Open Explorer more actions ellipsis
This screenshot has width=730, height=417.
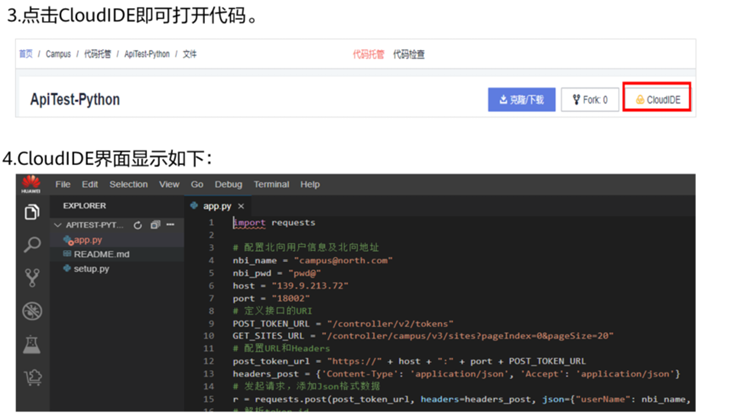tap(171, 226)
